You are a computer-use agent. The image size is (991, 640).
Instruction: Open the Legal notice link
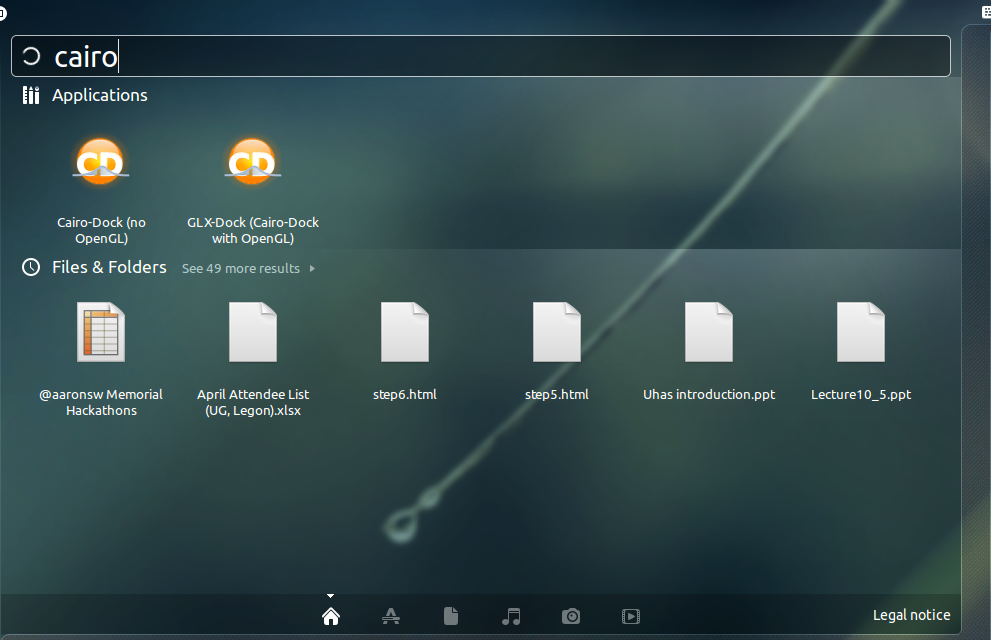tap(911, 615)
